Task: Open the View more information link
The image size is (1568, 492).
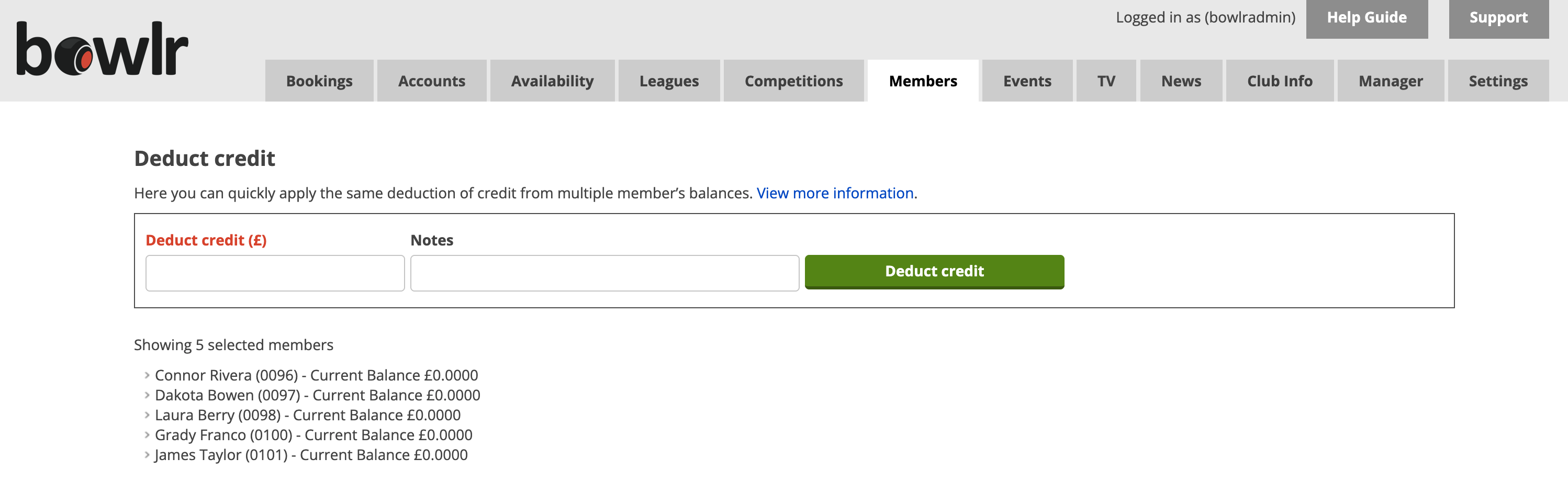Action: 835,193
